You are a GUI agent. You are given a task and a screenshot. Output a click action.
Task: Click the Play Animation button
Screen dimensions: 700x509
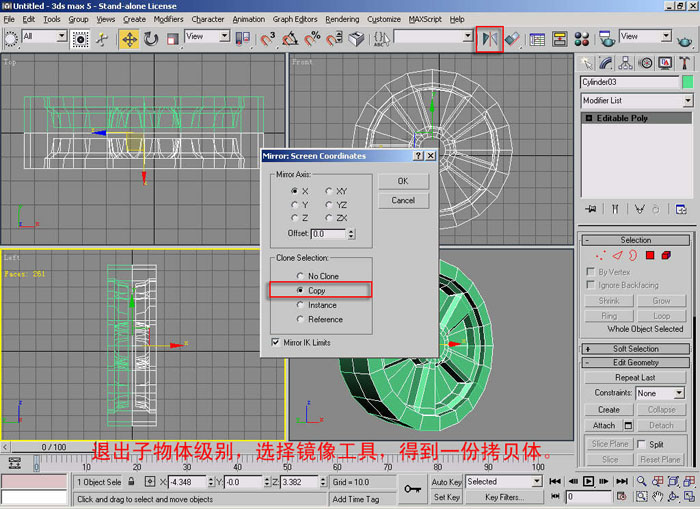point(588,481)
